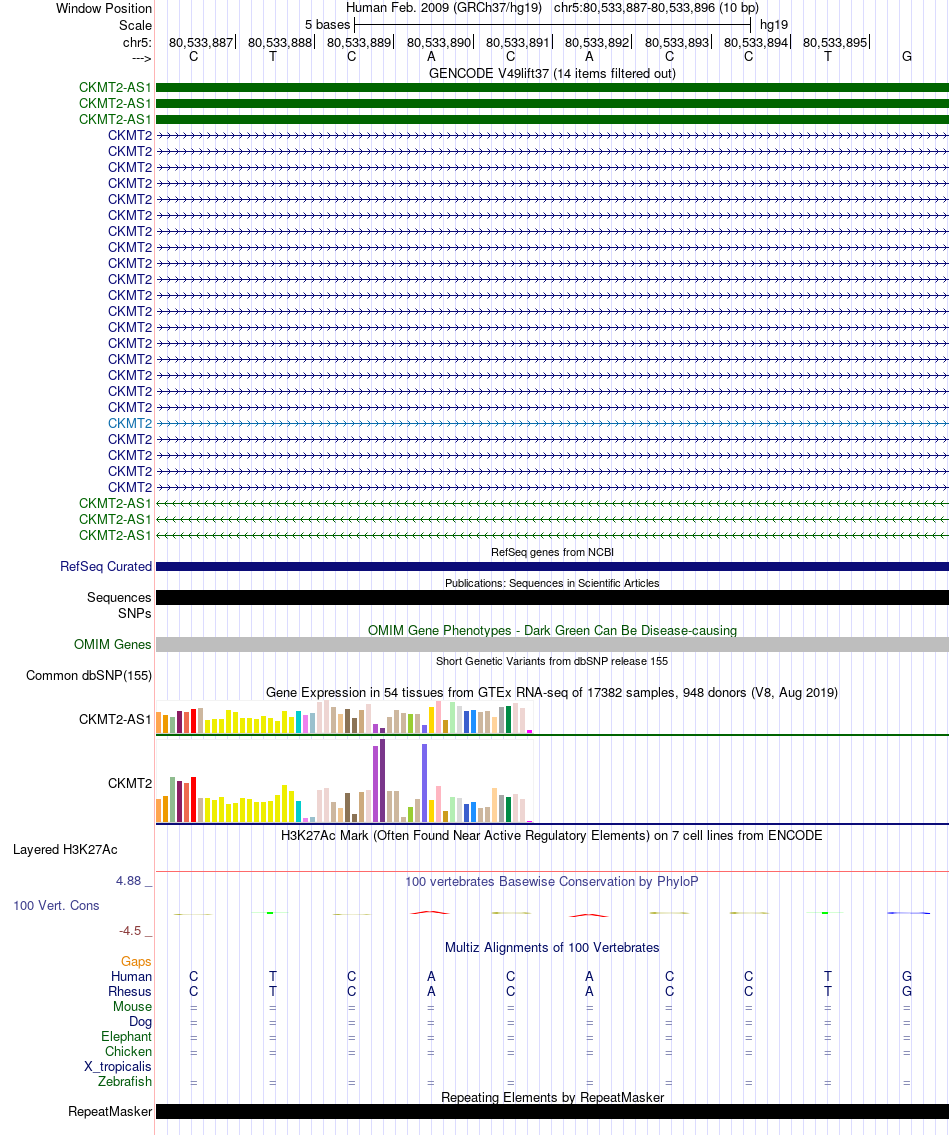Click position label 80,533,893
This screenshot has height=1135, width=950.
[x=676, y=43]
